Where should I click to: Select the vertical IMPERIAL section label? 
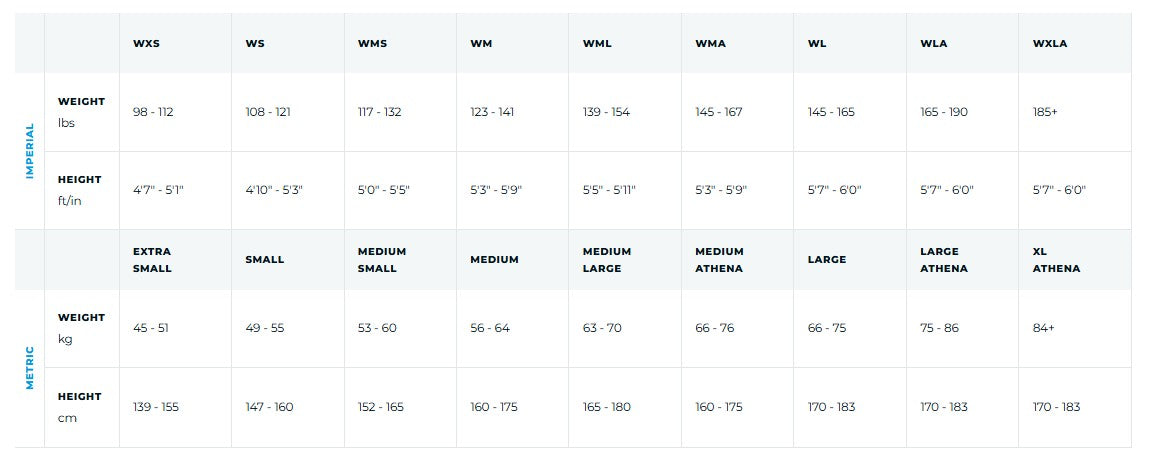[30, 151]
